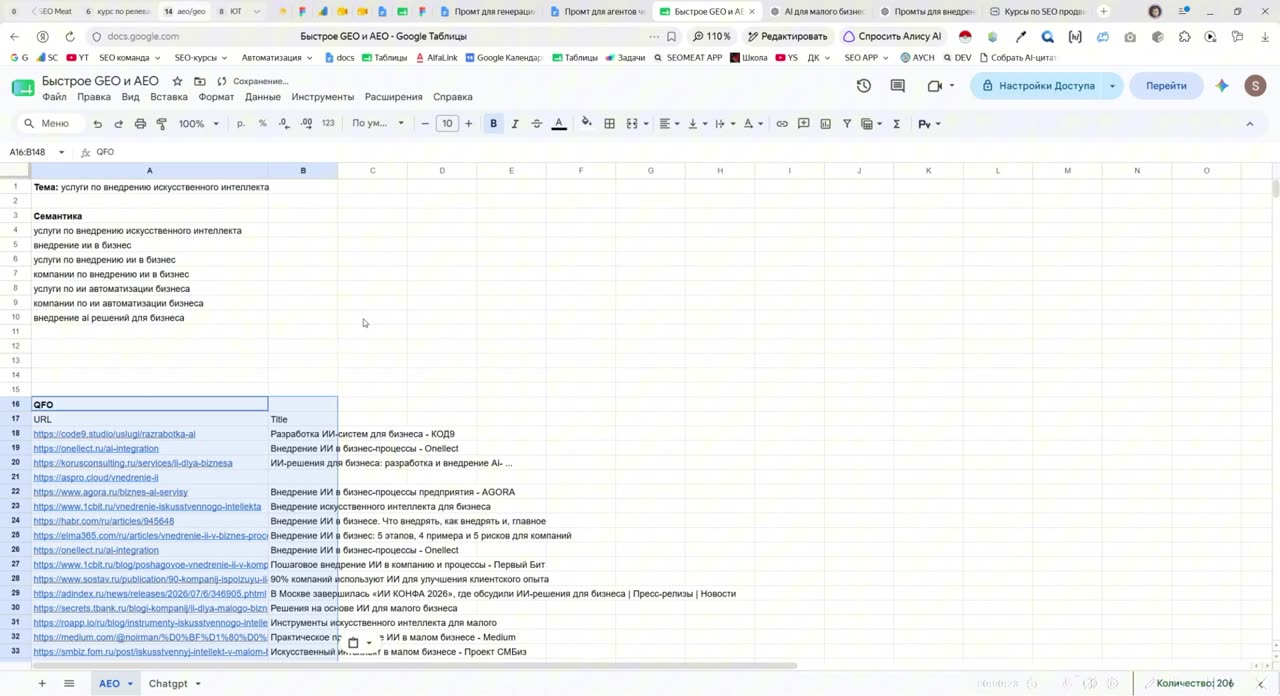The width and height of the screenshot is (1280, 696).
Task: Add a new sheet with the plus
Action: coord(42,684)
